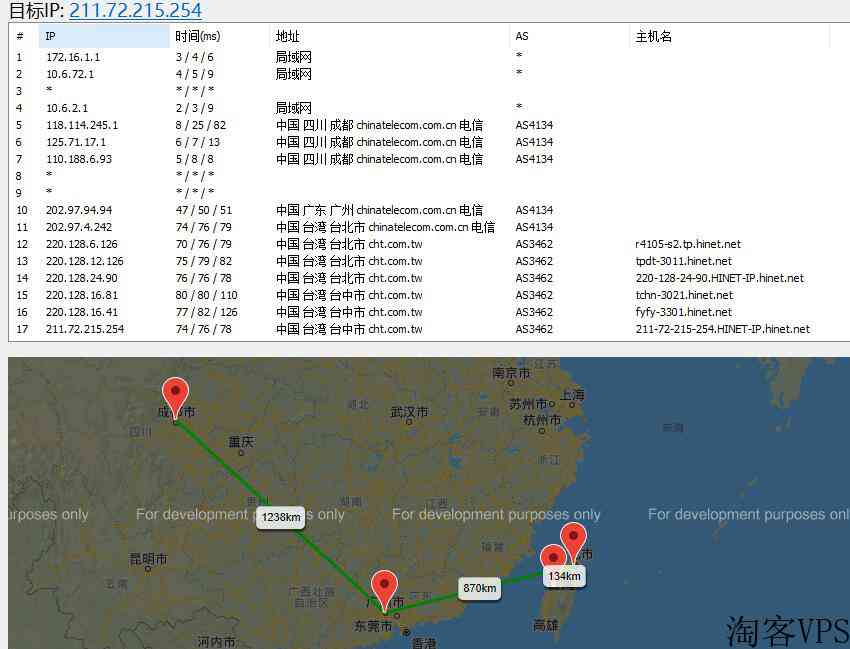Click the 重庆 city label on map
Image resolution: width=850 pixels, height=649 pixels.
click(x=241, y=442)
